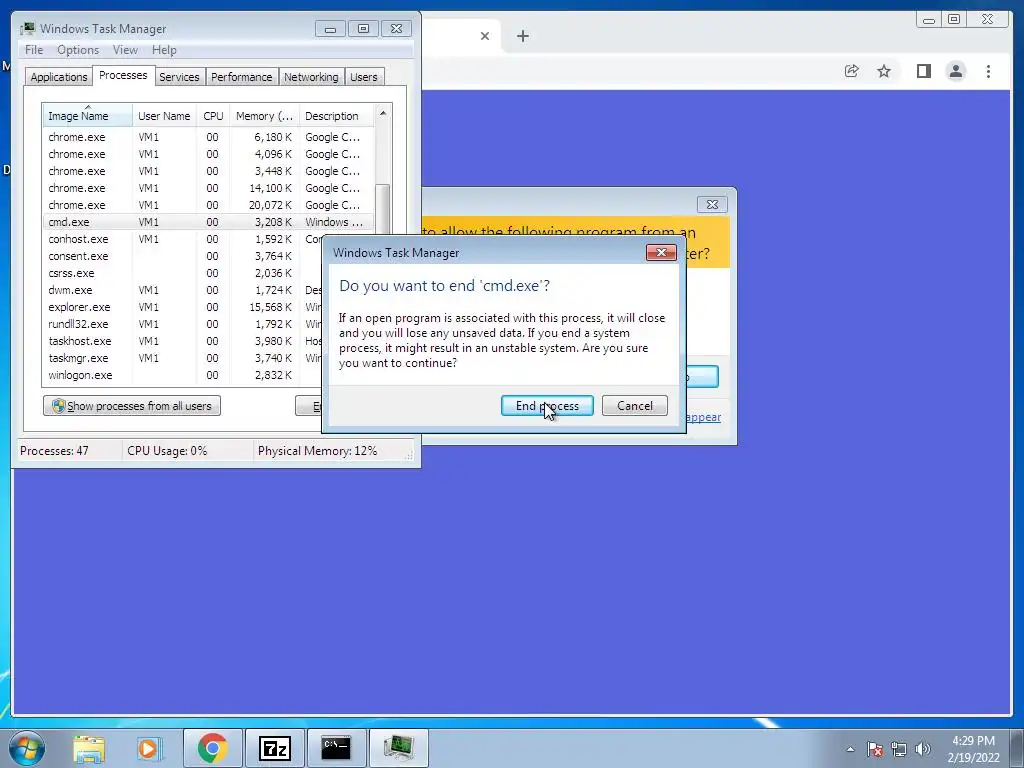Sort processes by CPU column

213,116
